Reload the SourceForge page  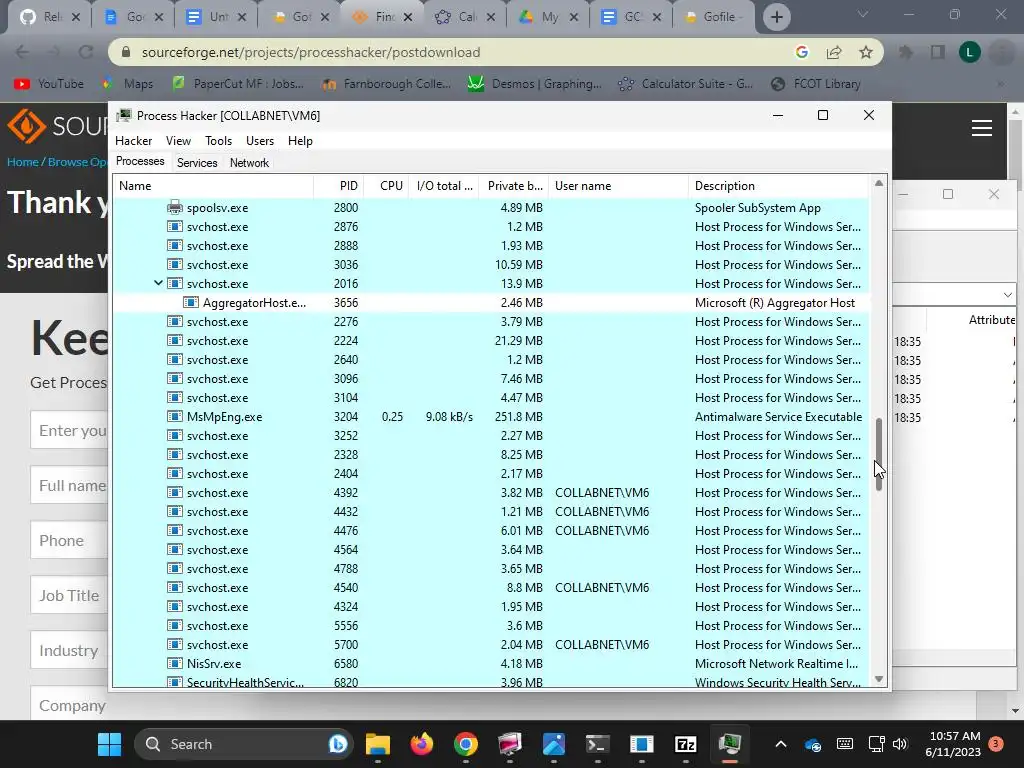pos(86,52)
